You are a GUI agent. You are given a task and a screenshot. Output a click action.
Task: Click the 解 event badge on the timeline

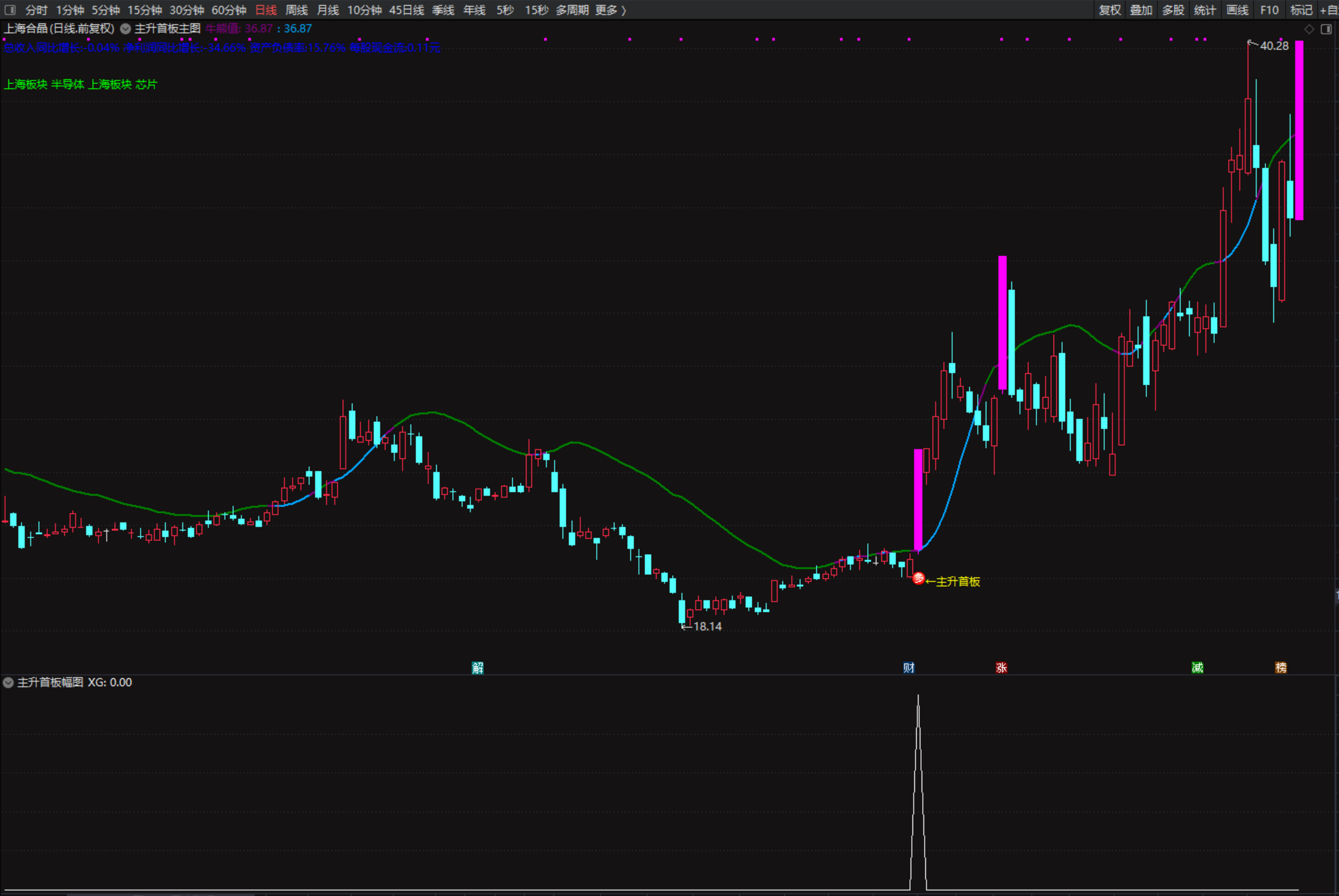point(478,667)
